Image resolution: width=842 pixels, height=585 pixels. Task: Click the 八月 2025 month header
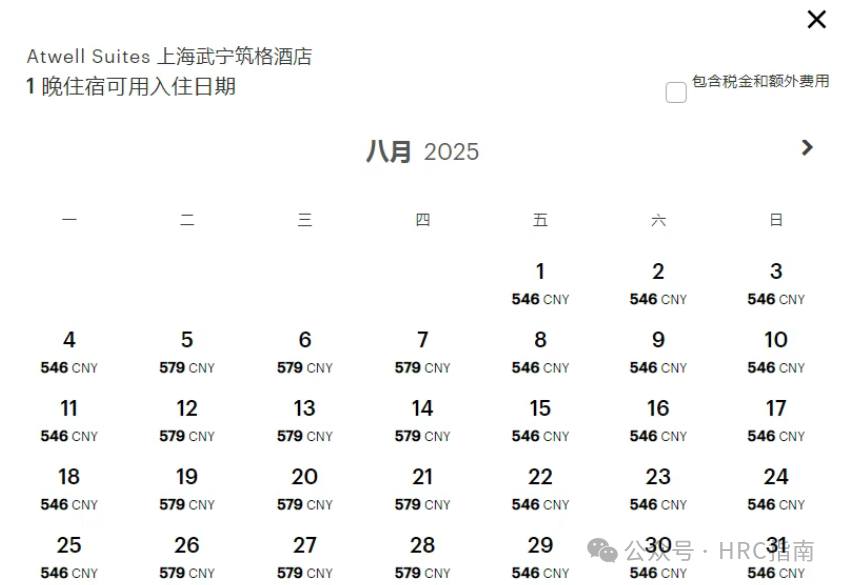pos(421,151)
